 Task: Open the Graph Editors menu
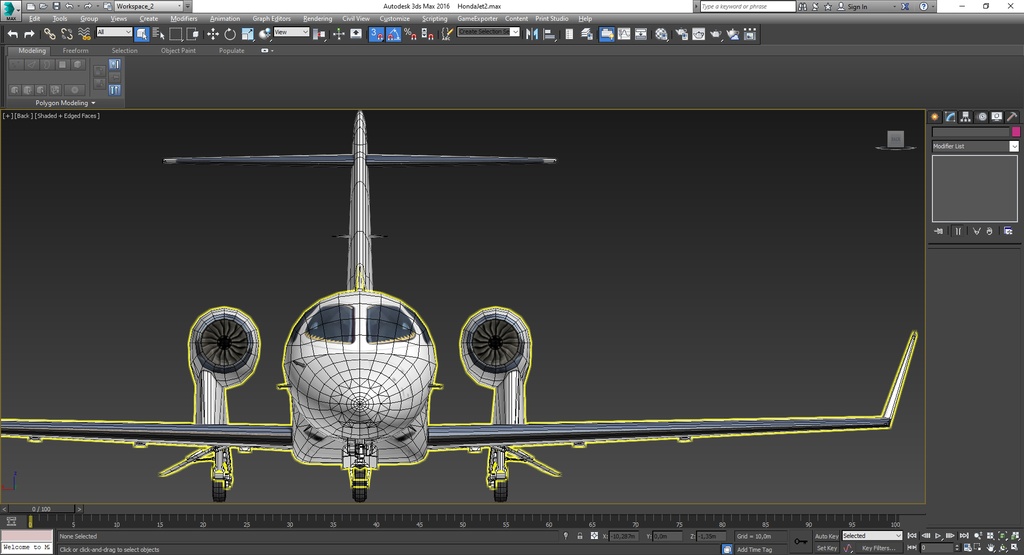pos(272,18)
